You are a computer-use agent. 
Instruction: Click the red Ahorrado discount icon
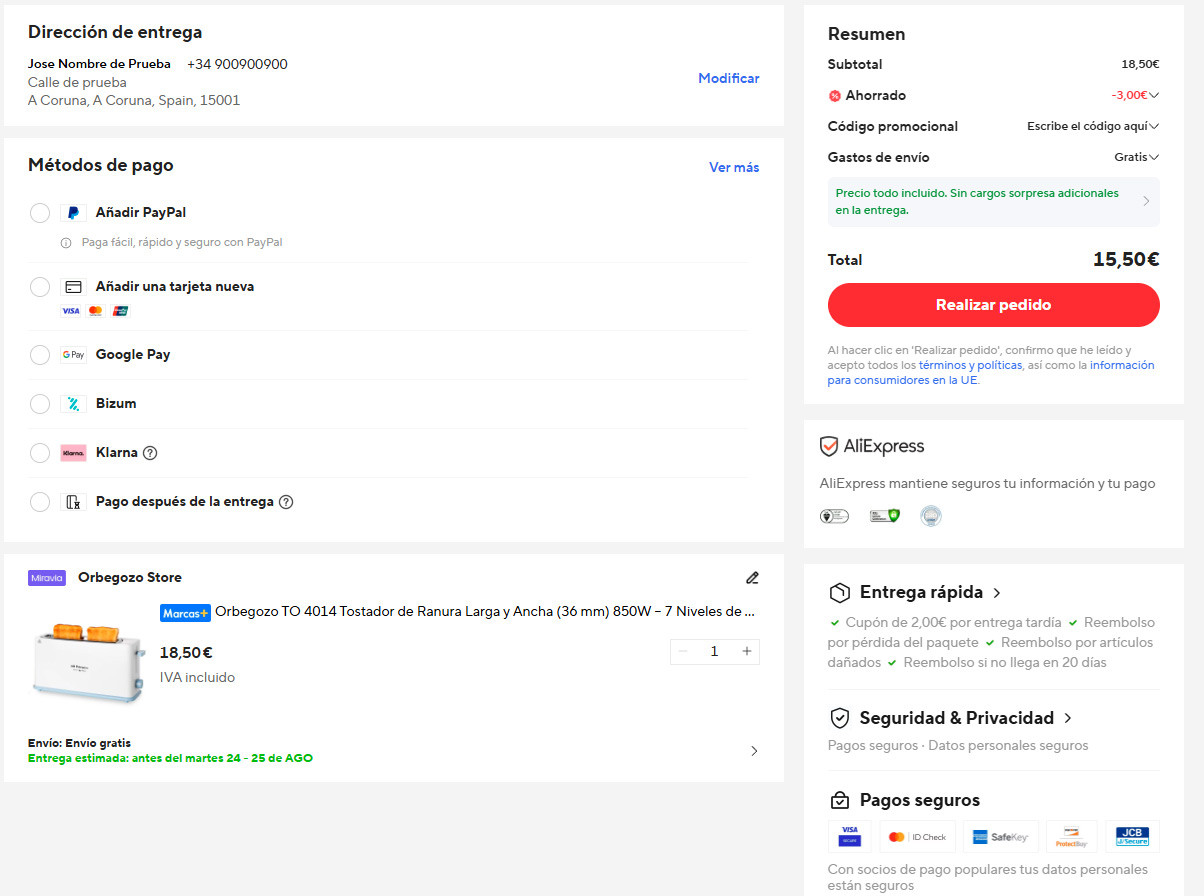pos(835,96)
